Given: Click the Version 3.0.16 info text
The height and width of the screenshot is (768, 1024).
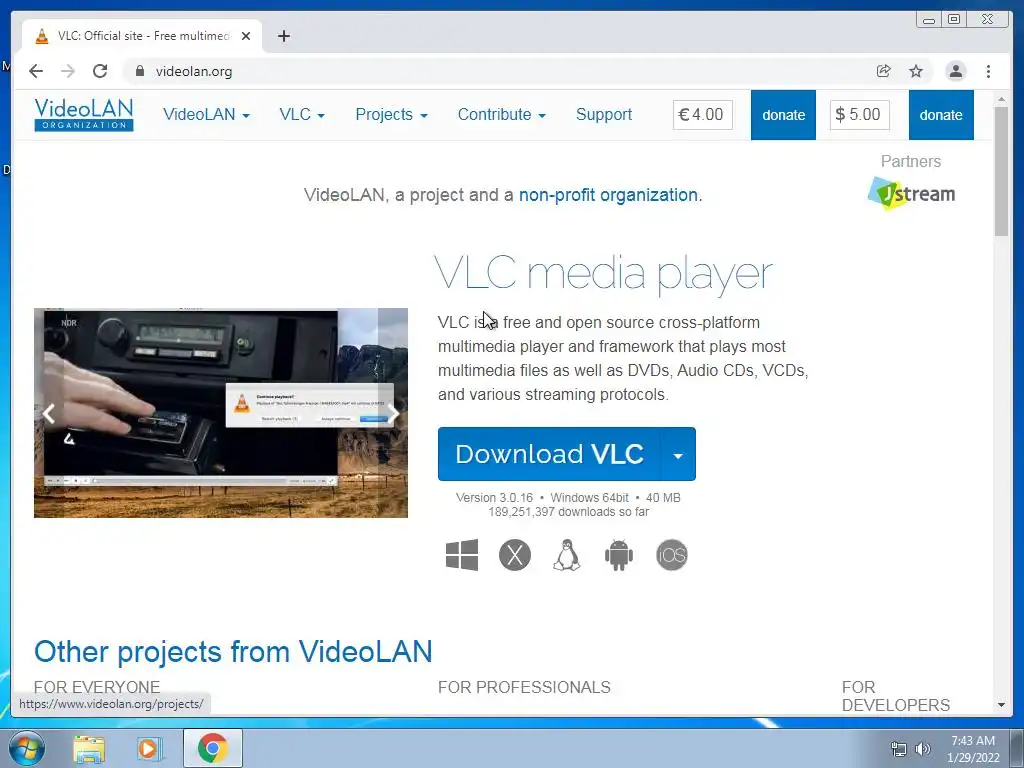Looking at the screenshot, I should 568,498.
